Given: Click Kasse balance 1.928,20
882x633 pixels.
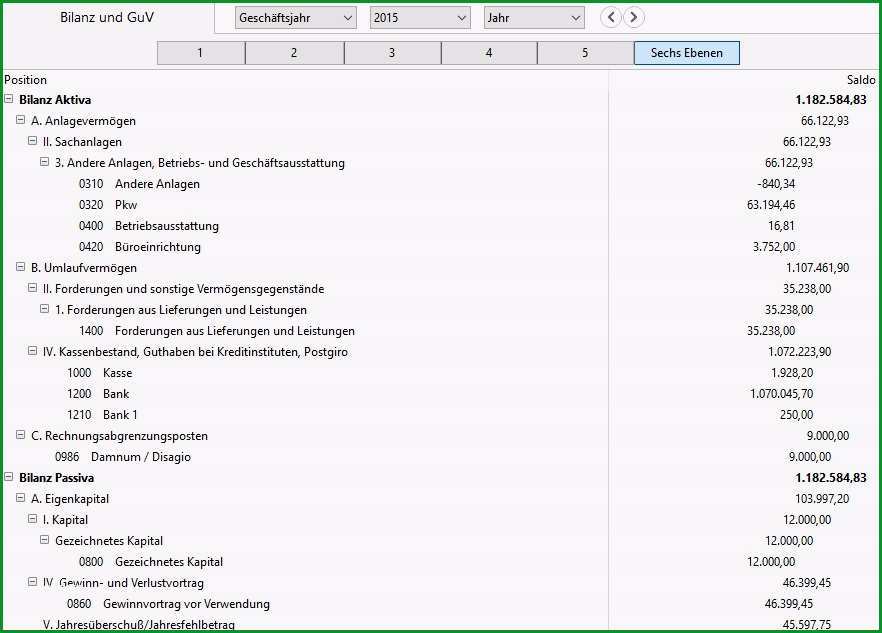Looking at the screenshot, I should (792, 373).
